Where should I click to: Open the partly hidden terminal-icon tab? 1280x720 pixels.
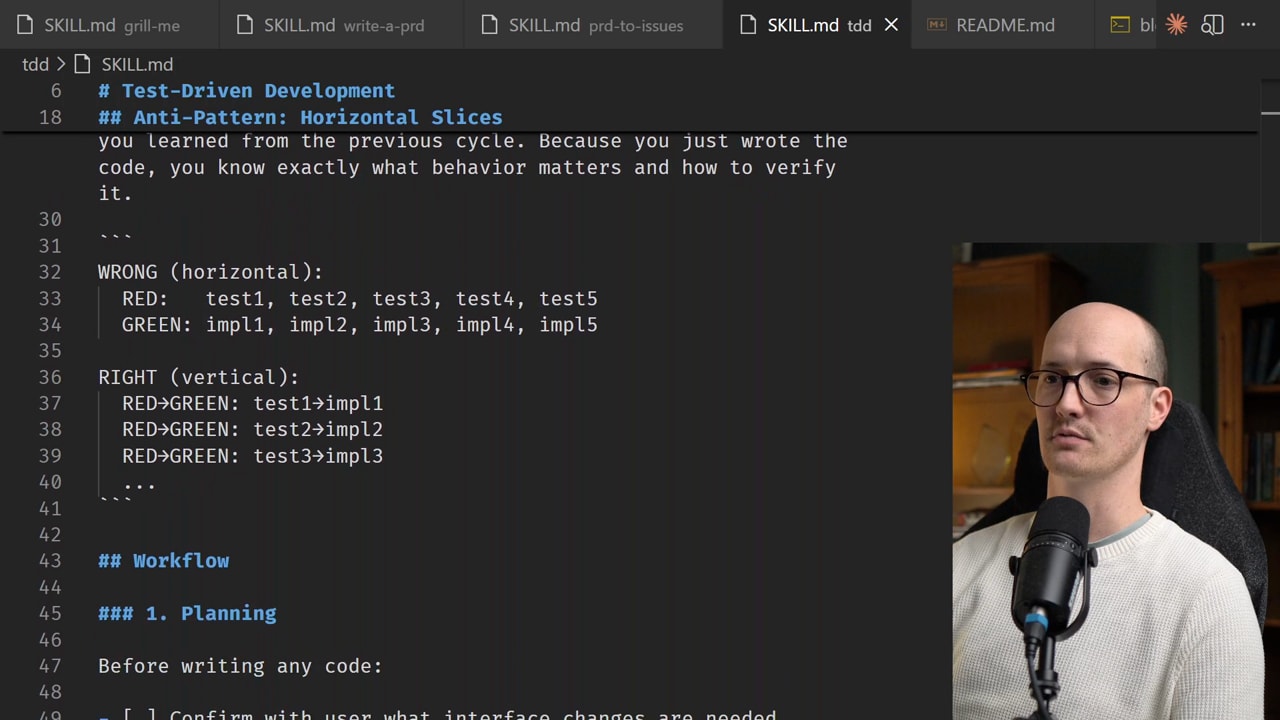(x=1128, y=25)
